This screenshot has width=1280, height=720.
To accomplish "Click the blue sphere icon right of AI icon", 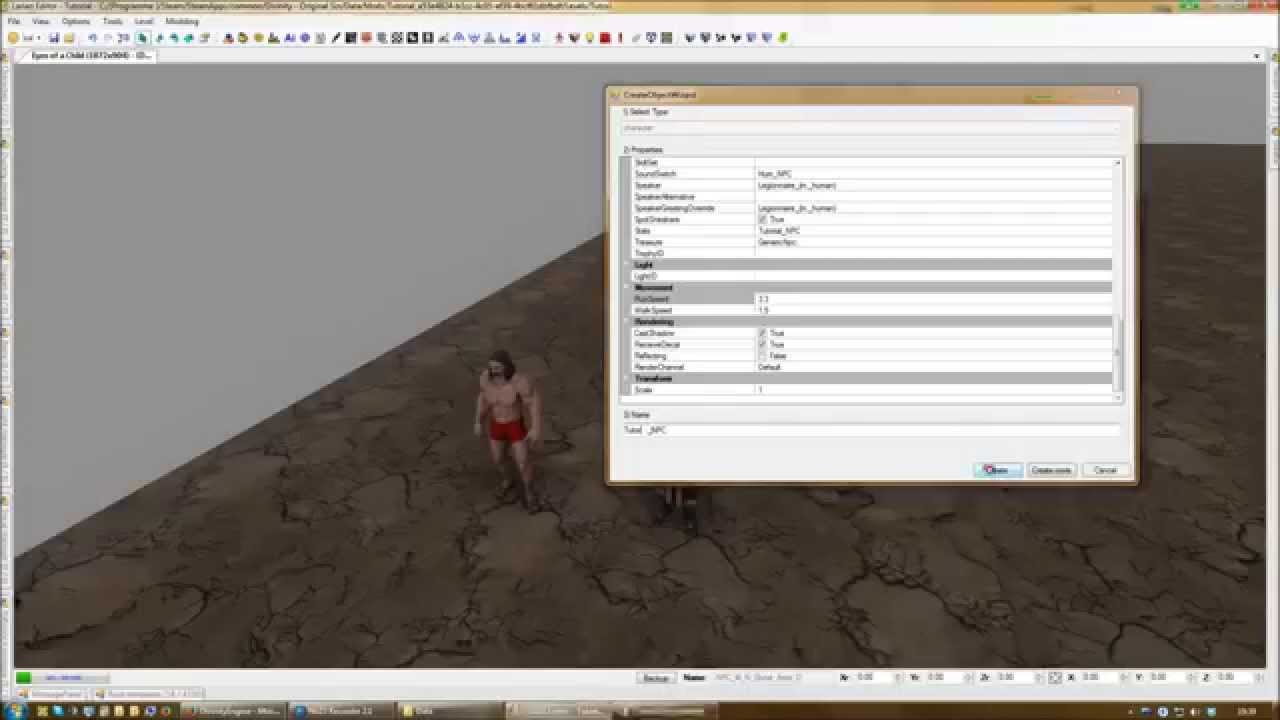I will 305,38.
